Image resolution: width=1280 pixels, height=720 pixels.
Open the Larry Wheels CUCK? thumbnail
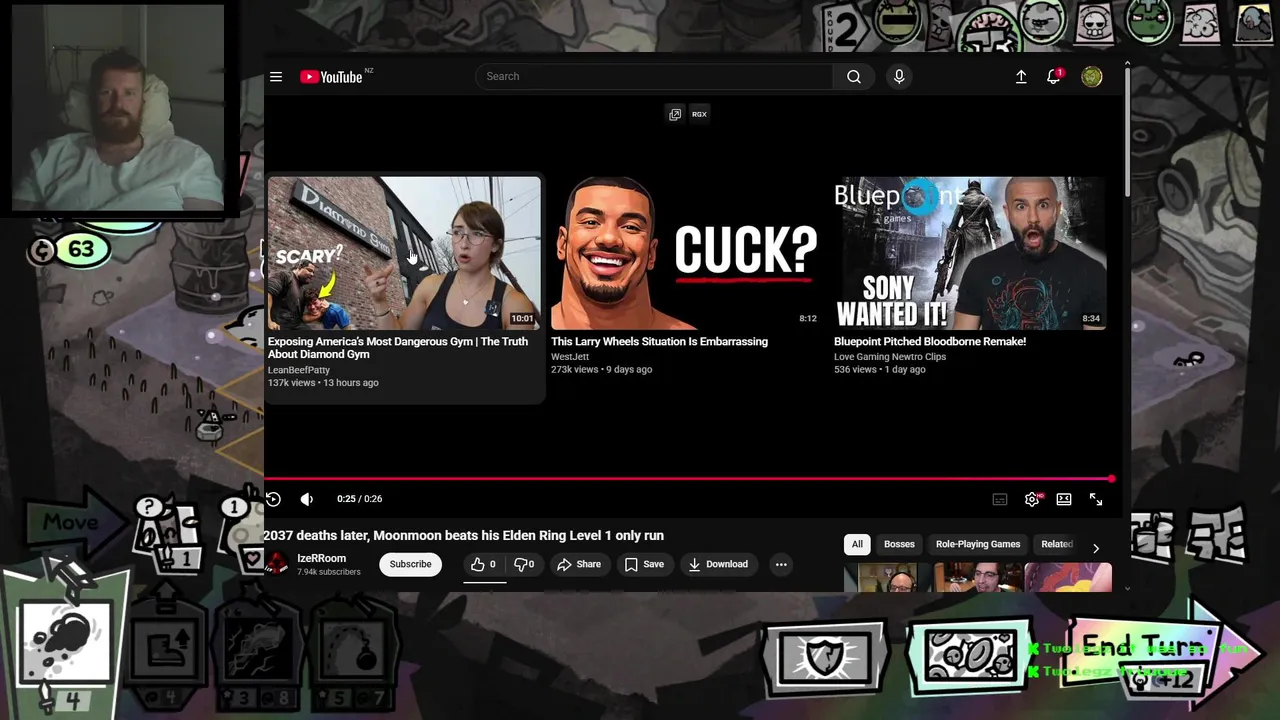click(687, 253)
